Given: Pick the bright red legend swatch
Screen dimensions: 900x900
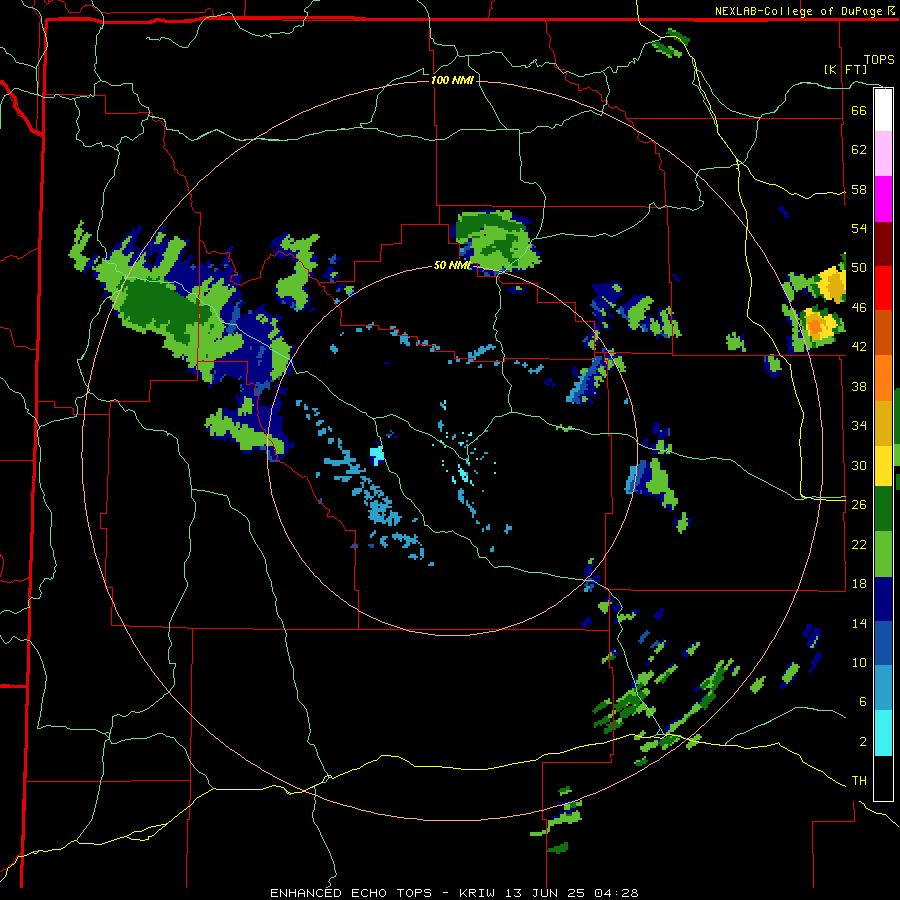Looking at the screenshot, I should [x=883, y=288].
